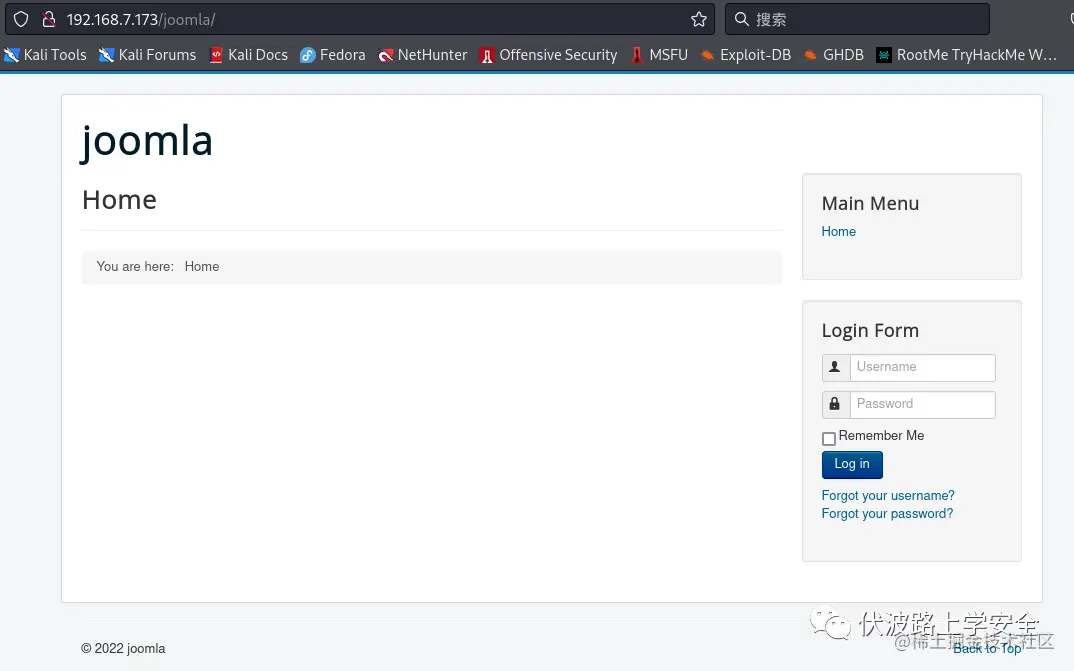Select Home in the Main Menu

pyautogui.click(x=838, y=231)
